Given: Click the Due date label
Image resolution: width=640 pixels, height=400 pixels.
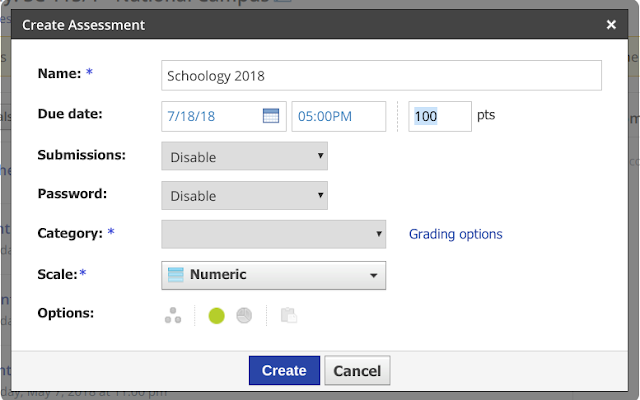Looking at the screenshot, I should click(x=70, y=114).
